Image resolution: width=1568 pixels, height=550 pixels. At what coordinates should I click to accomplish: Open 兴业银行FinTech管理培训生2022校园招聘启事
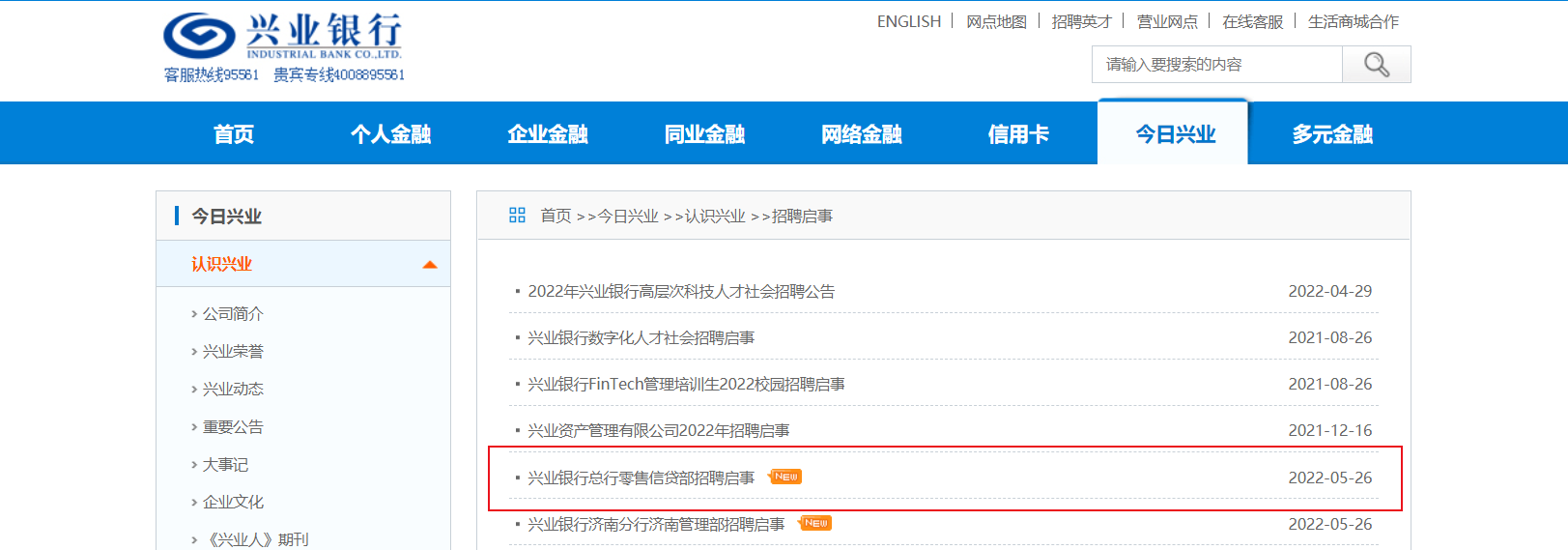686,384
